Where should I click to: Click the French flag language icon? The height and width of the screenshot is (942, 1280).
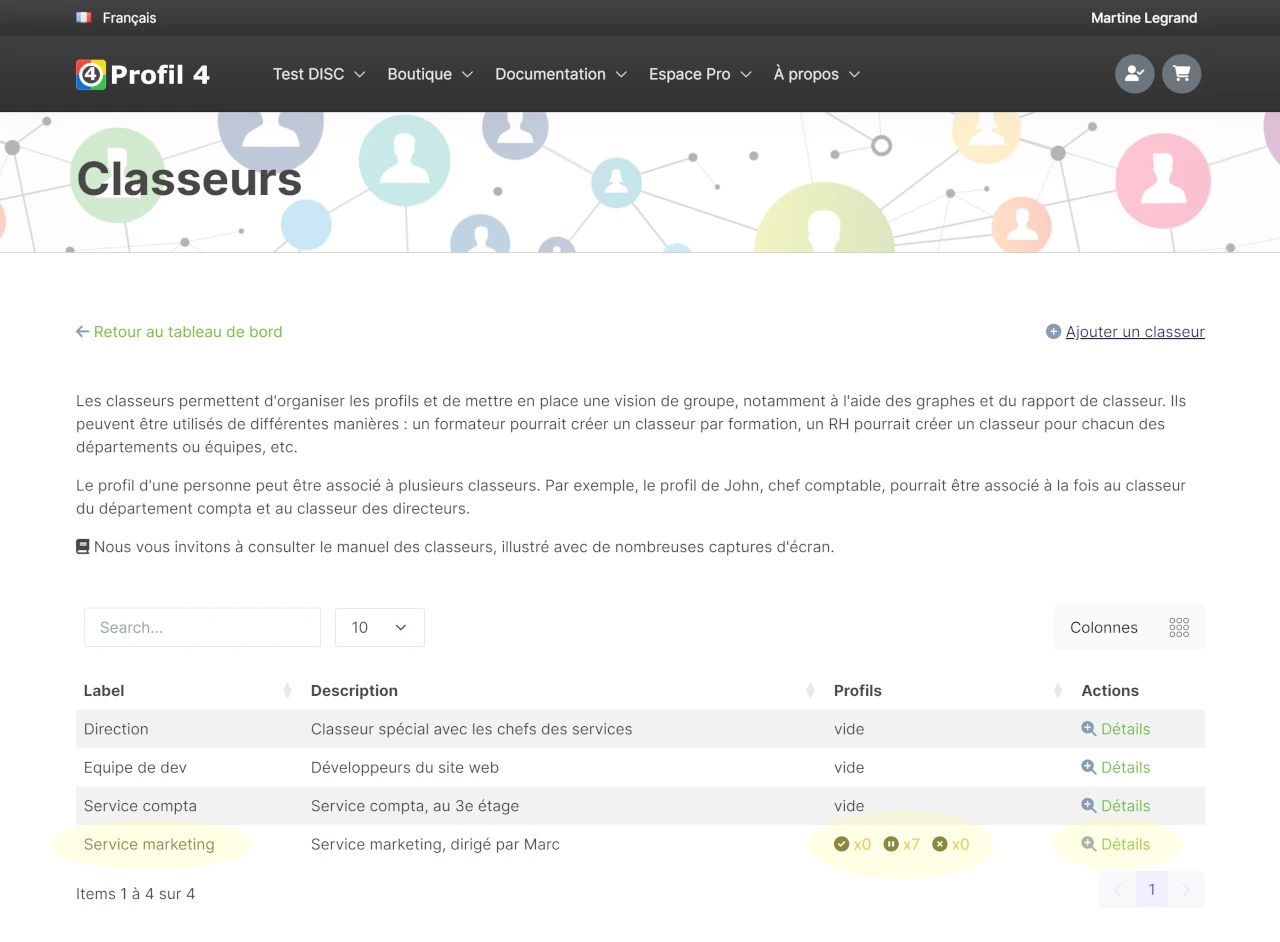click(x=84, y=17)
